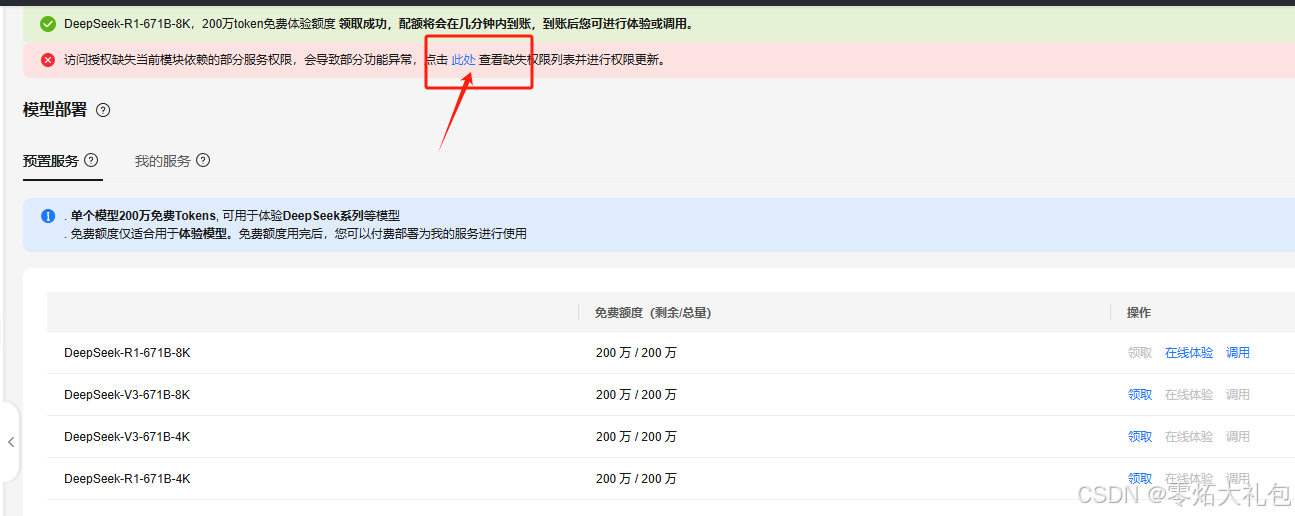Switch to 预置服务 tab

51,160
